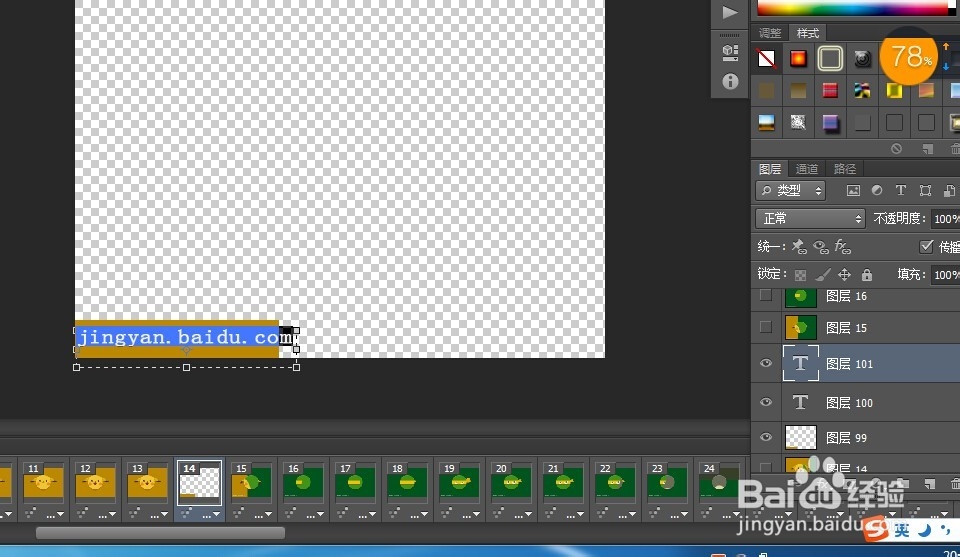Click the Play actions panel icon
Viewport: 960px width, 557px height.
pos(730,13)
